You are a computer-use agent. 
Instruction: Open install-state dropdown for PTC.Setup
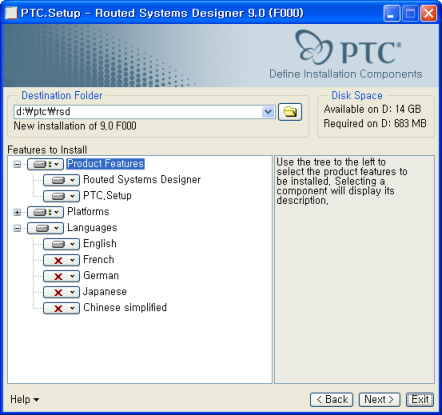click(x=61, y=196)
